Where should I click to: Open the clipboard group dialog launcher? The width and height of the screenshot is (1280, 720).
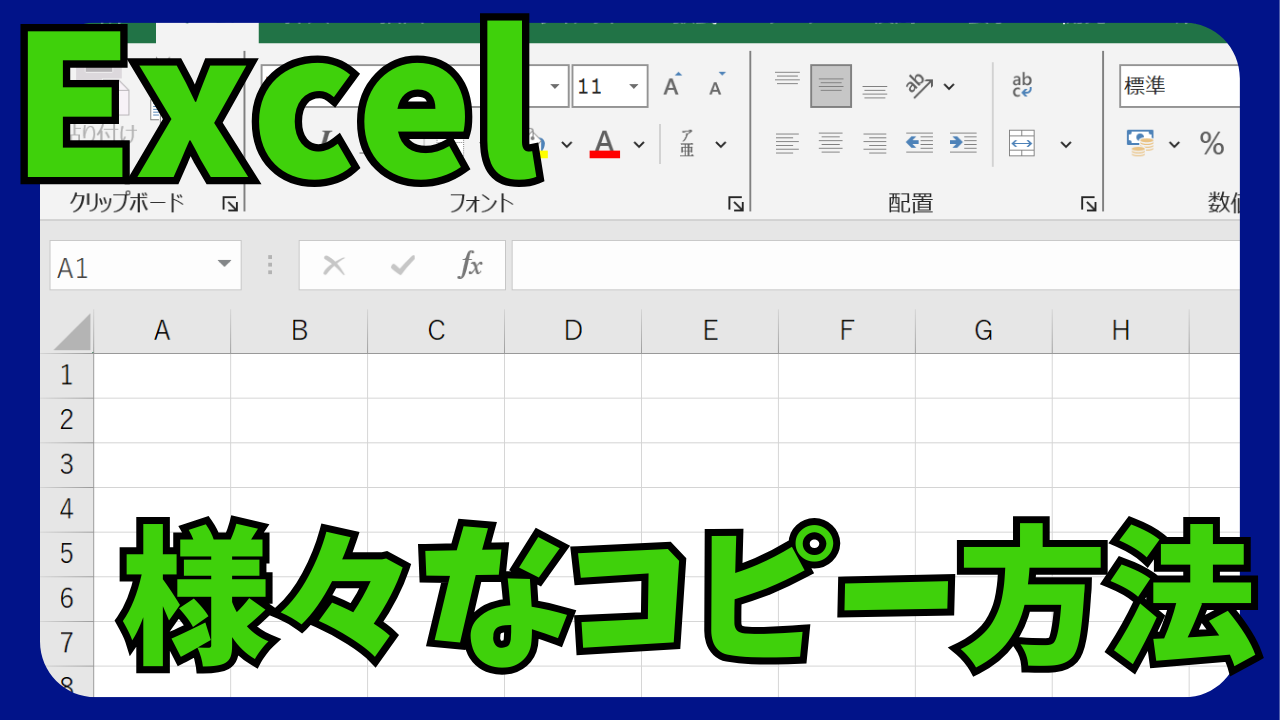pyautogui.click(x=231, y=204)
